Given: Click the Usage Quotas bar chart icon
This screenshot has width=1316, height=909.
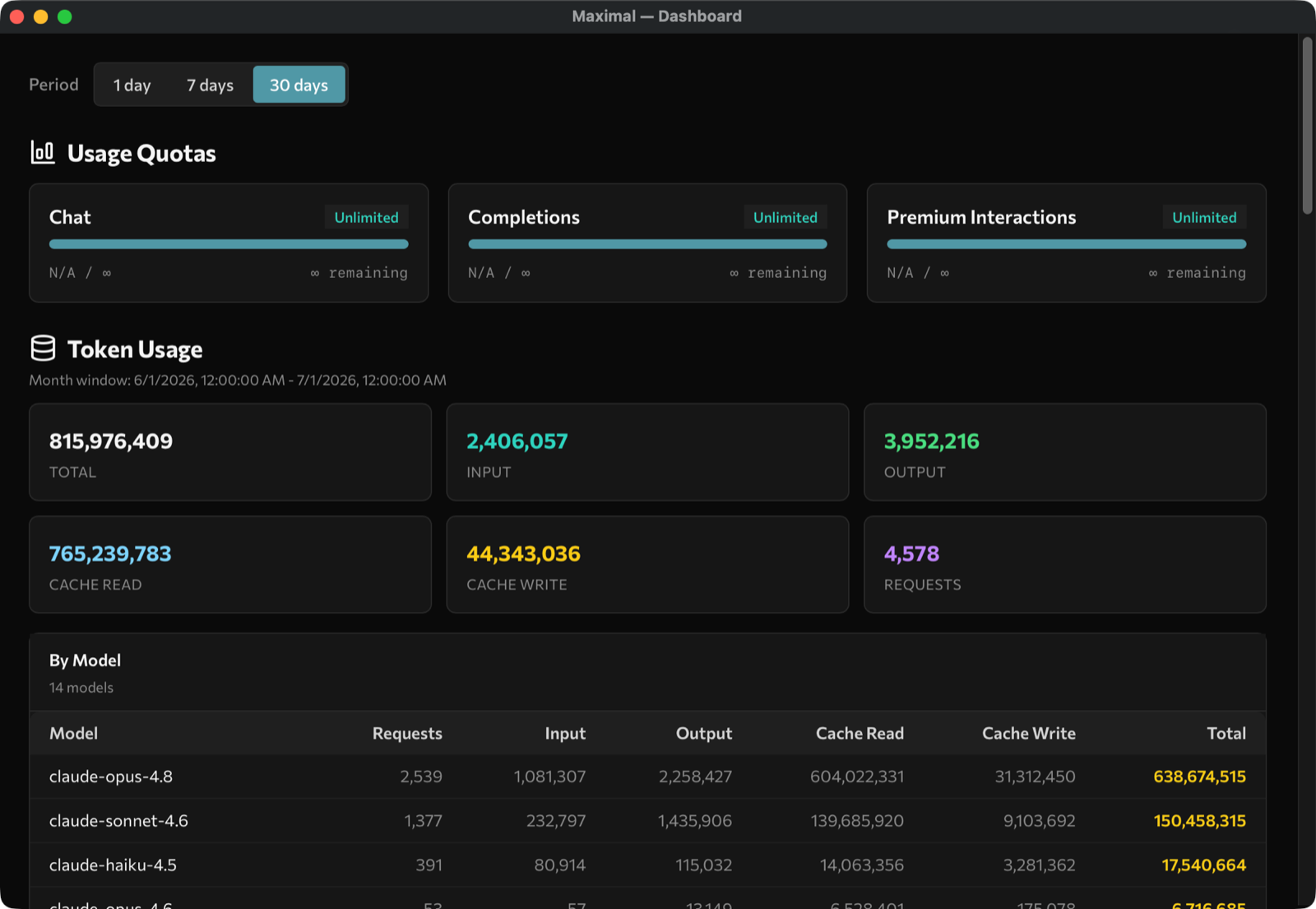Looking at the screenshot, I should click(43, 152).
